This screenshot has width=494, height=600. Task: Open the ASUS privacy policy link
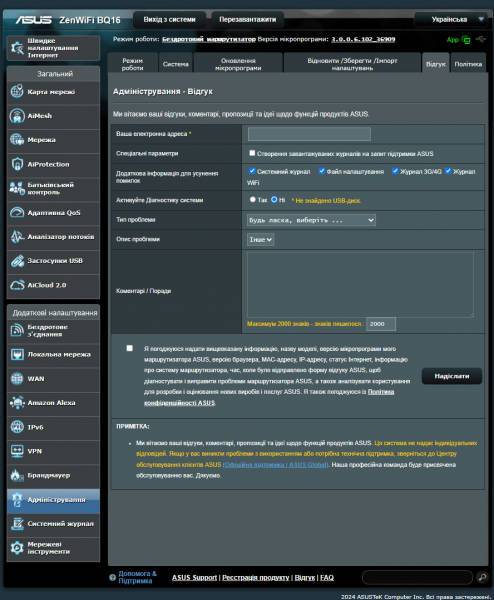pyautogui.click(x=269, y=397)
